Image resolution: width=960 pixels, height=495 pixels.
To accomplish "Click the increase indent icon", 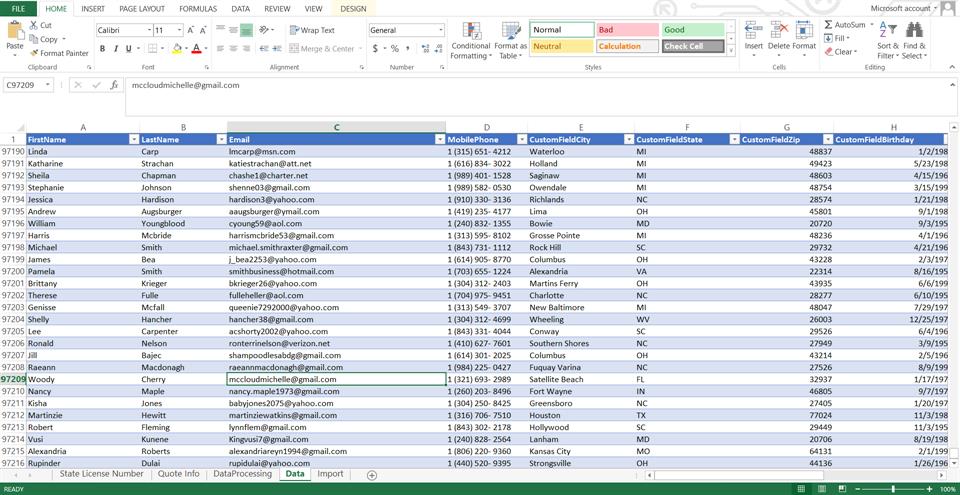I will (277, 48).
